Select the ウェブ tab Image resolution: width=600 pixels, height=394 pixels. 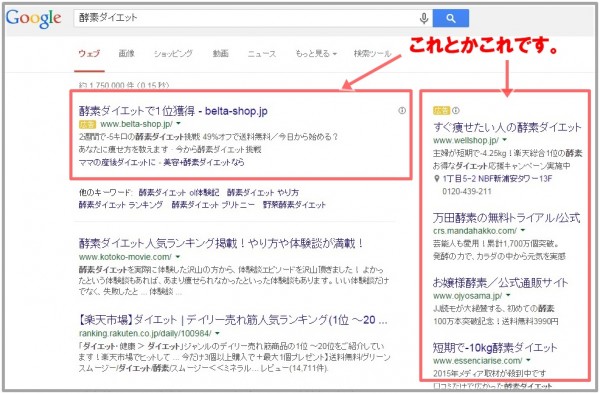(x=90, y=53)
